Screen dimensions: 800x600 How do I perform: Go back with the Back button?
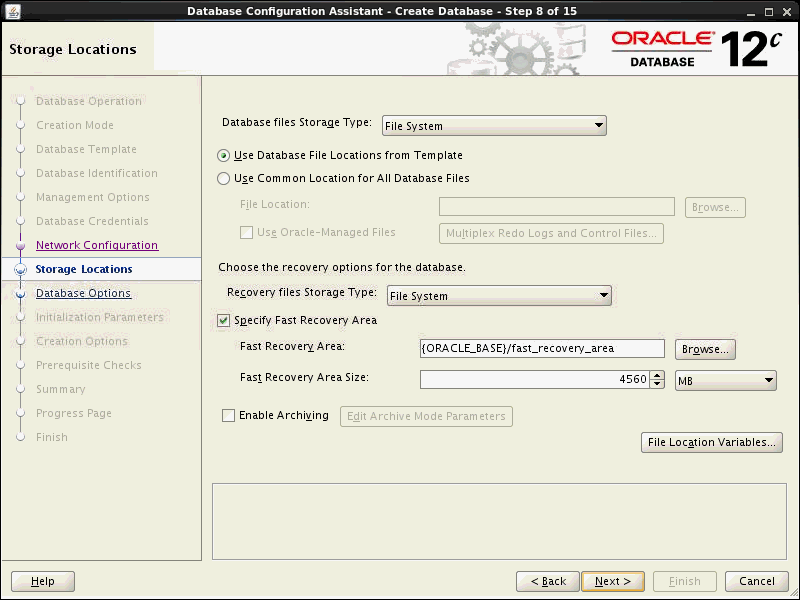tap(547, 581)
